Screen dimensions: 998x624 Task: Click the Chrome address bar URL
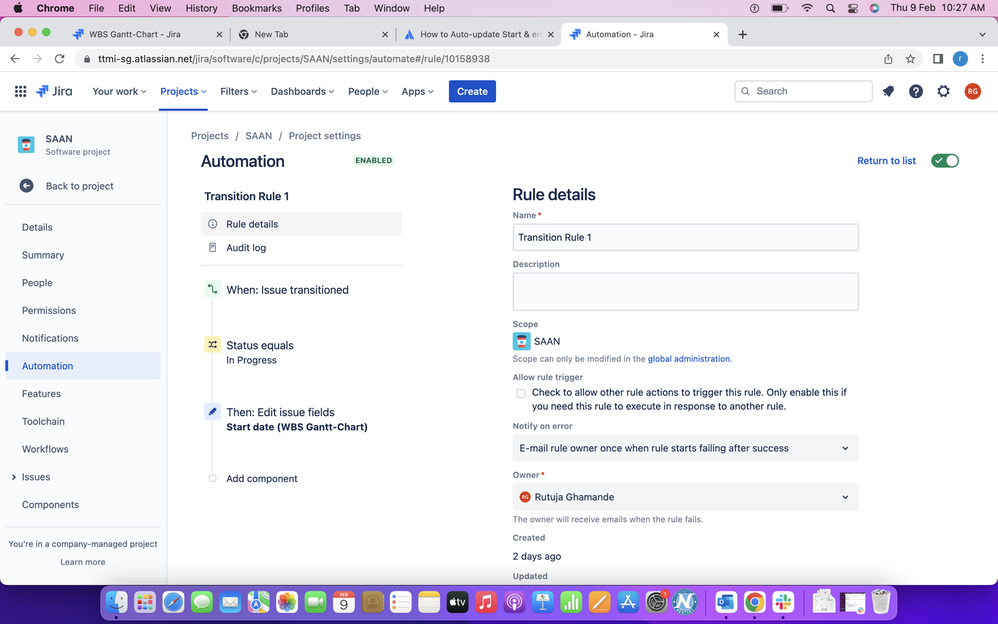[x=294, y=59]
